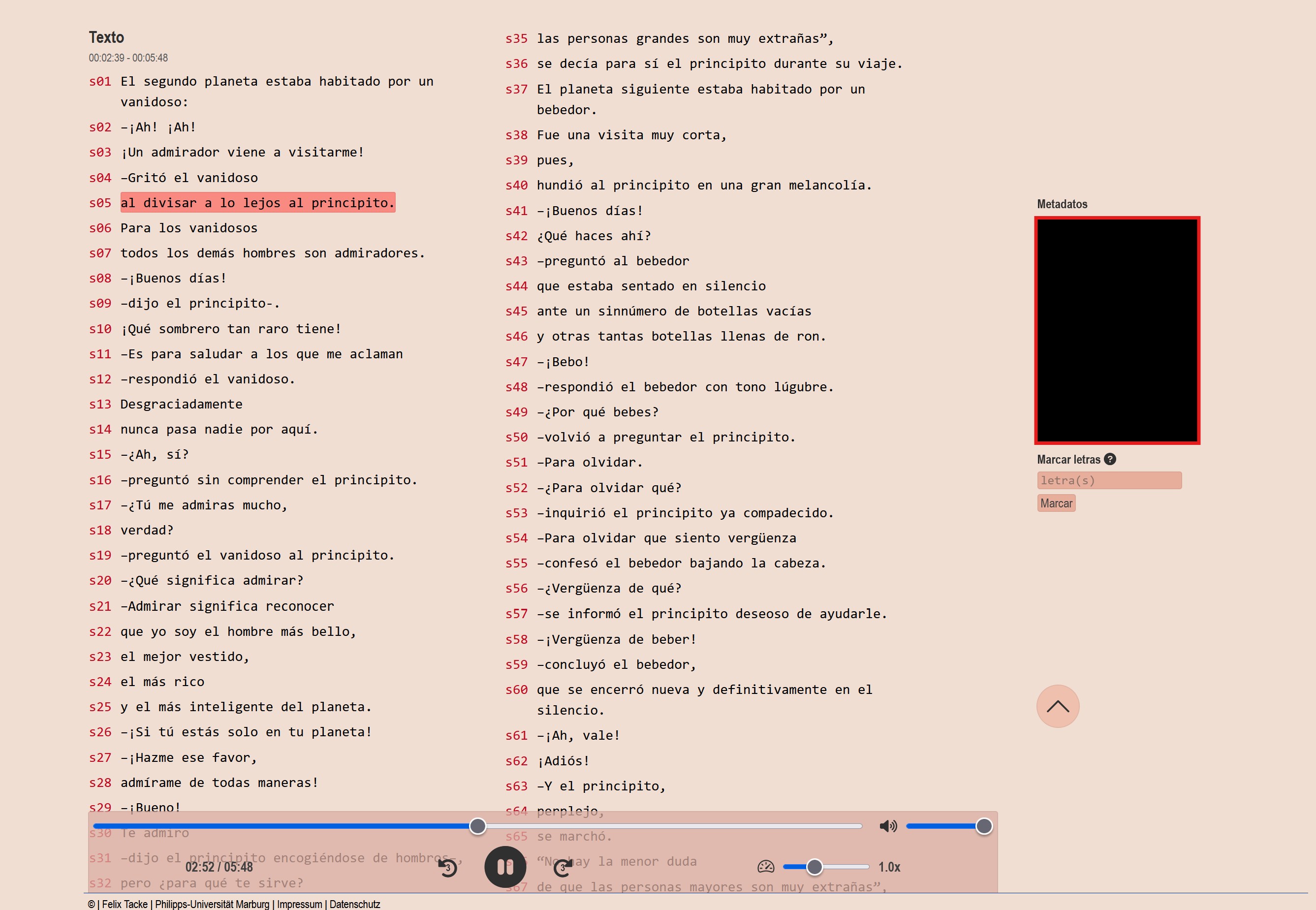
Task: Click line 'y otras tantas botellas llenas de ron.'
Action: [682, 336]
